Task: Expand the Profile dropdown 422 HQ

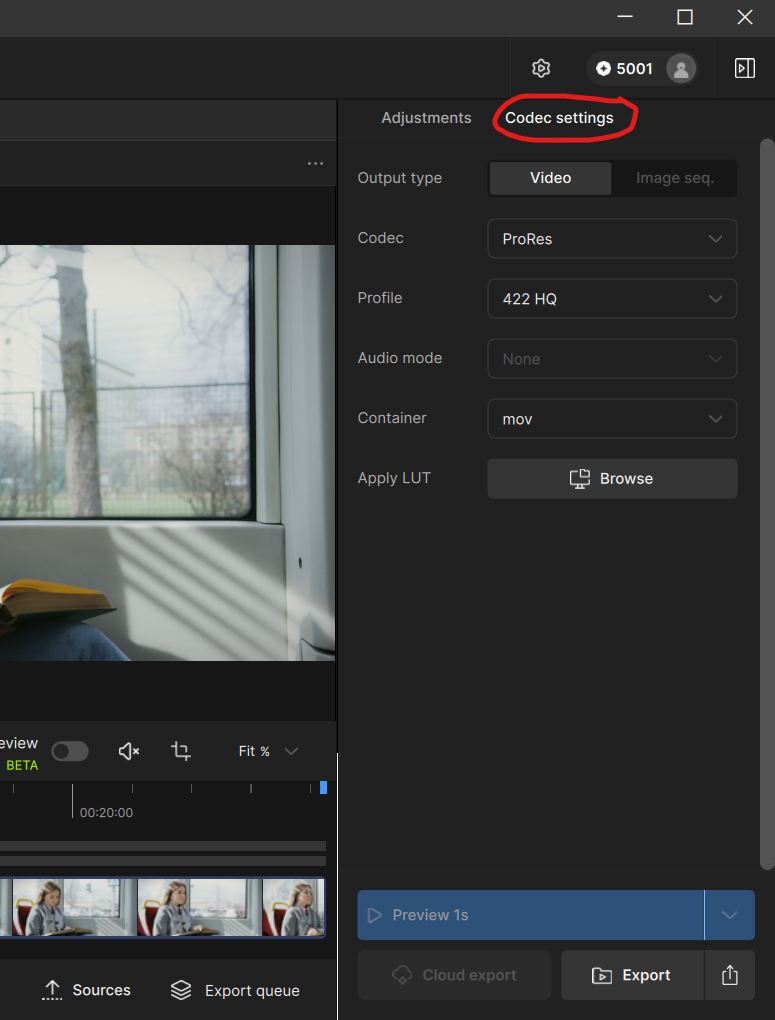Action: click(x=612, y=299)
